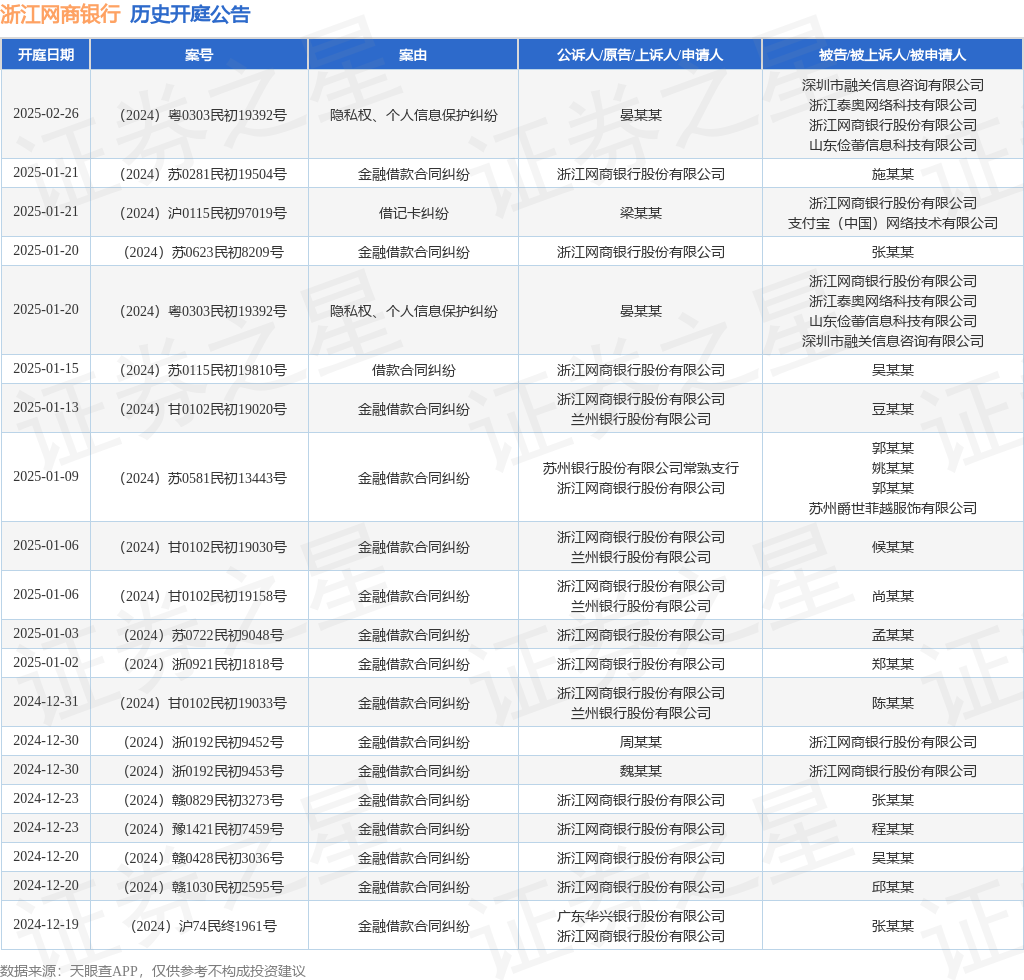Click 借款合同纠纷 in the 苏0115民初19810号 row
1024x980 pixels.
click(413, 370)
